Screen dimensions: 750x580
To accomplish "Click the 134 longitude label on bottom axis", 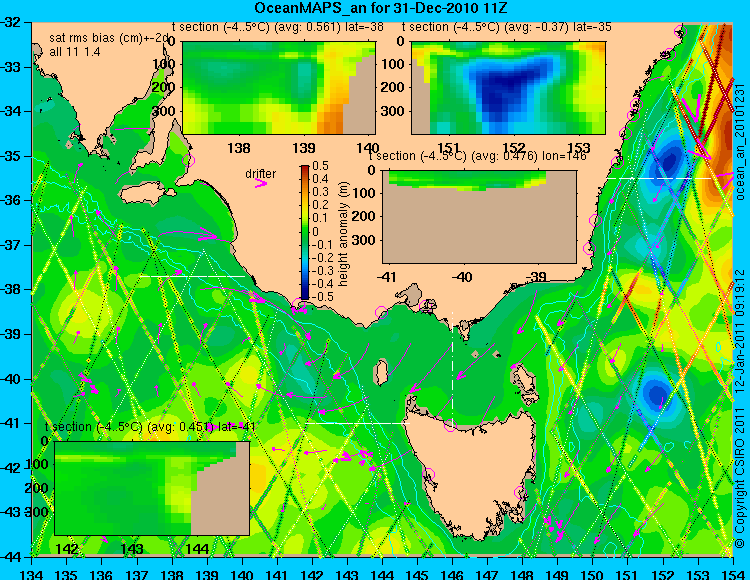I will (x=32, y=574).
